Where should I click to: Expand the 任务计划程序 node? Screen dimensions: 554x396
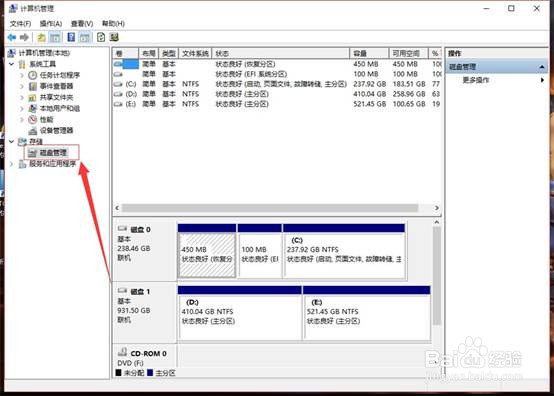click(x=22, y=75)
